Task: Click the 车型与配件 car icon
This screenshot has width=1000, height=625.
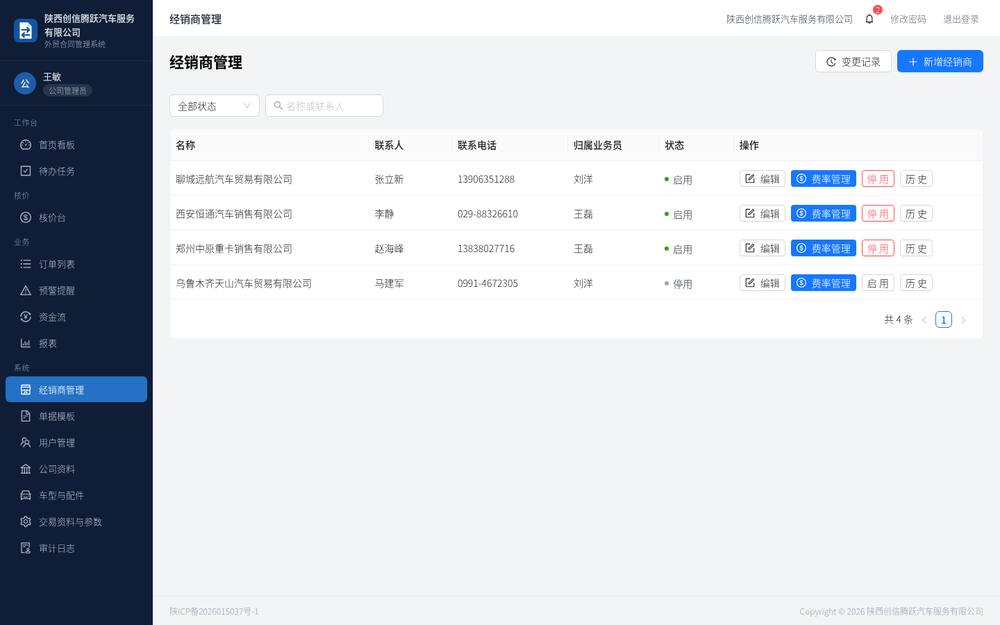Action: (x=26, y=496)
